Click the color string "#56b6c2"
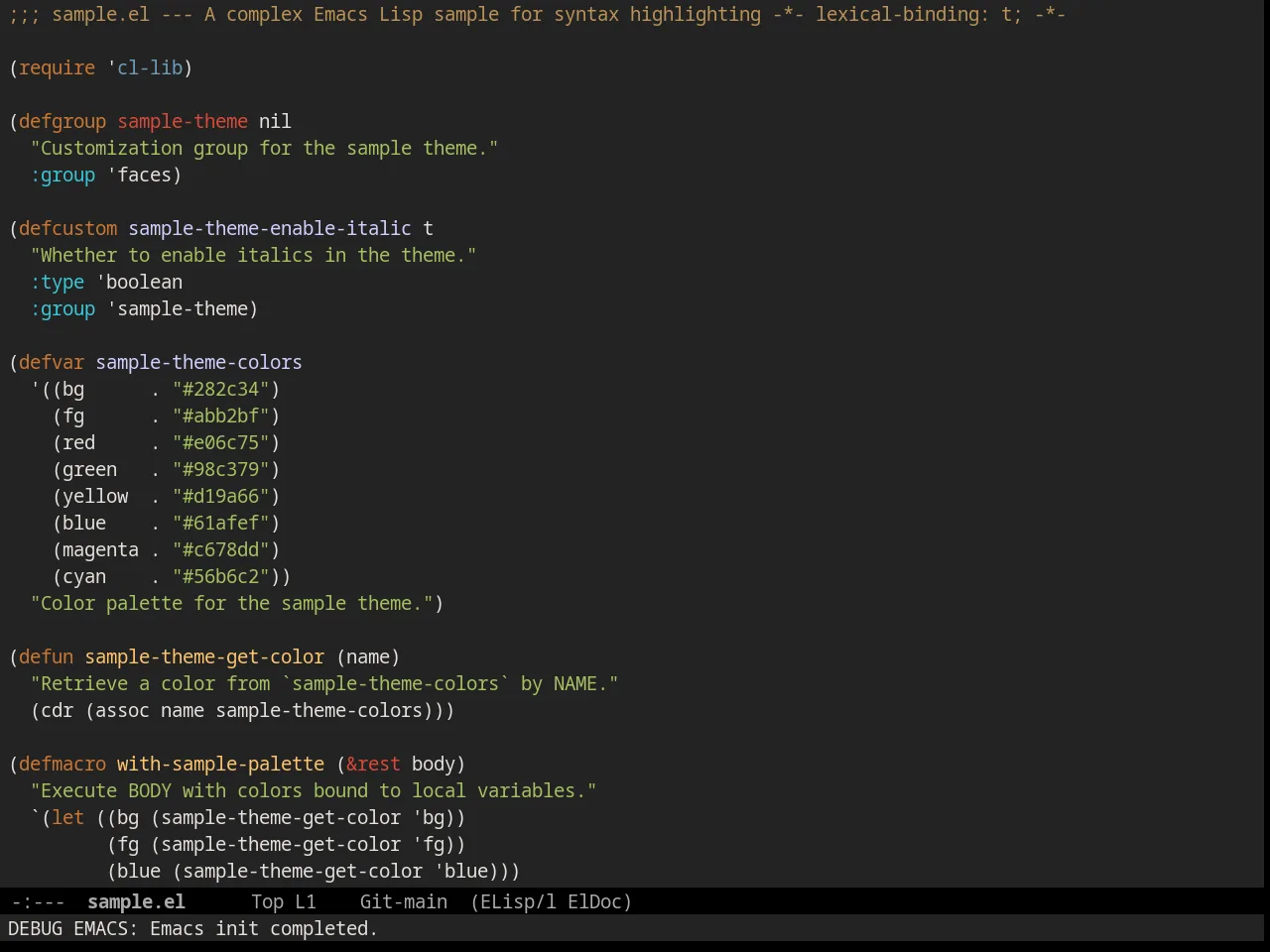The width and height of the screenshot is (1270, 952). [x=220, y=576]
